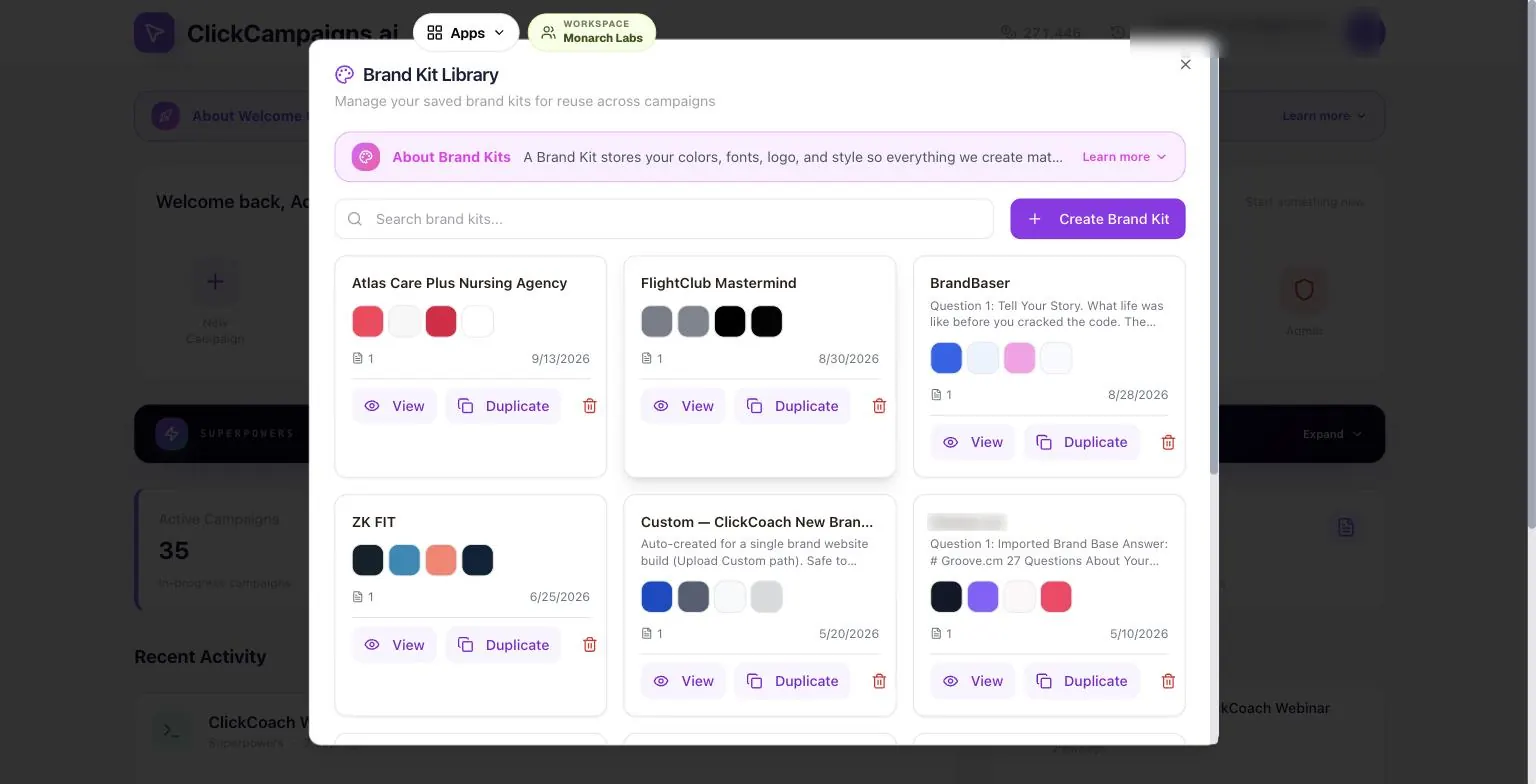Create a new Brand Kit
Image resolution: width=1536 pixels, height=784 pixels.
(x=1098, y=219)
